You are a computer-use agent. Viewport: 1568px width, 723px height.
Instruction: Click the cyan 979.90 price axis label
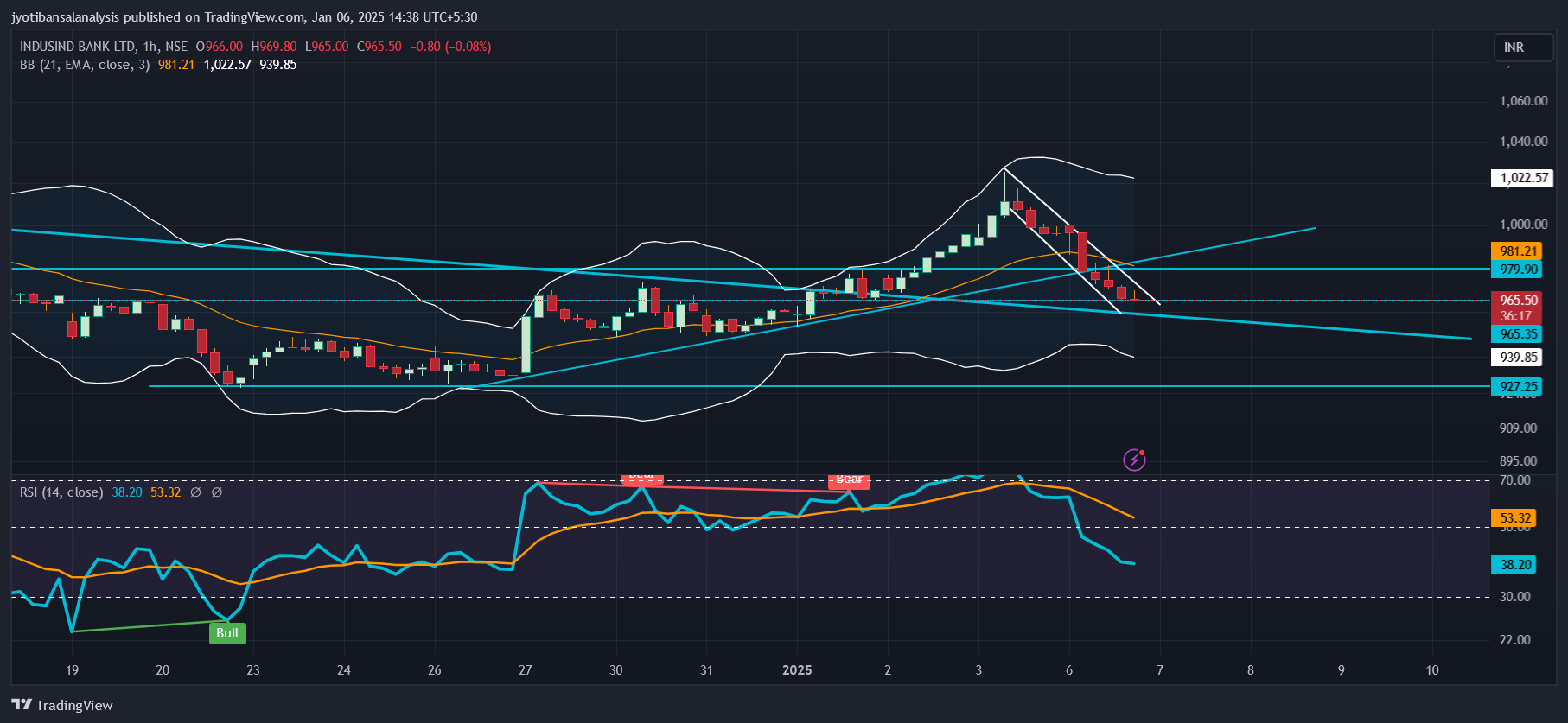pos(1516,270)
